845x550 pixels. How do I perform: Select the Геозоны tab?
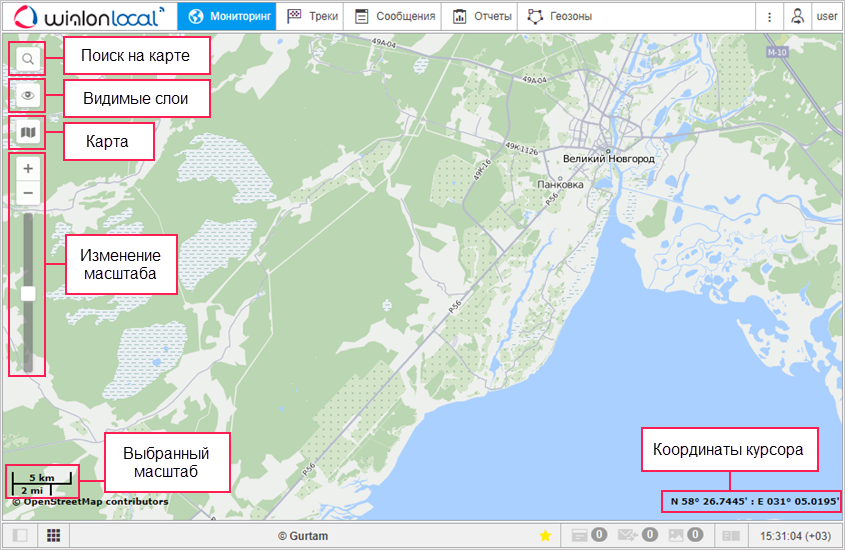pyautogui.click(x=559, y=16)
